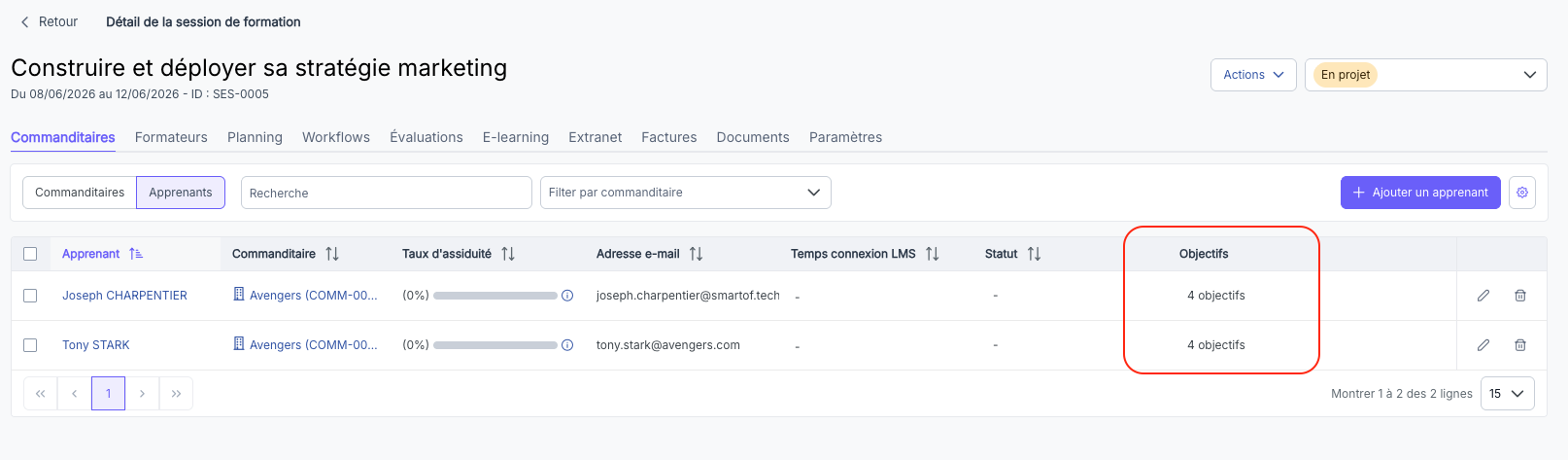Open Filter par commanditaire dropdown
1568x460 pixels.
(x=686, y=193)
